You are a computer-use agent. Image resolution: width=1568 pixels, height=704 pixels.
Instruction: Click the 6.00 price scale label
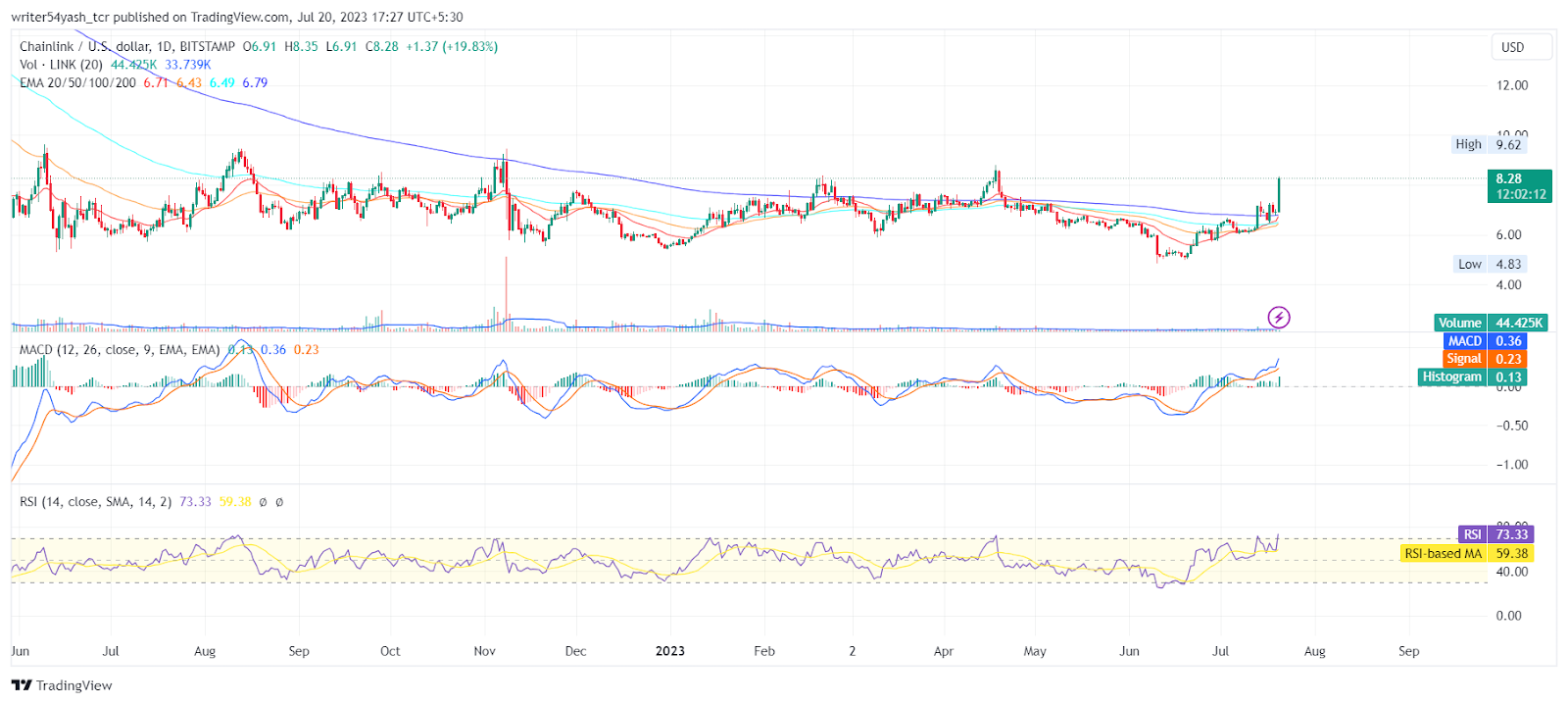click(x=1508, y=234)
